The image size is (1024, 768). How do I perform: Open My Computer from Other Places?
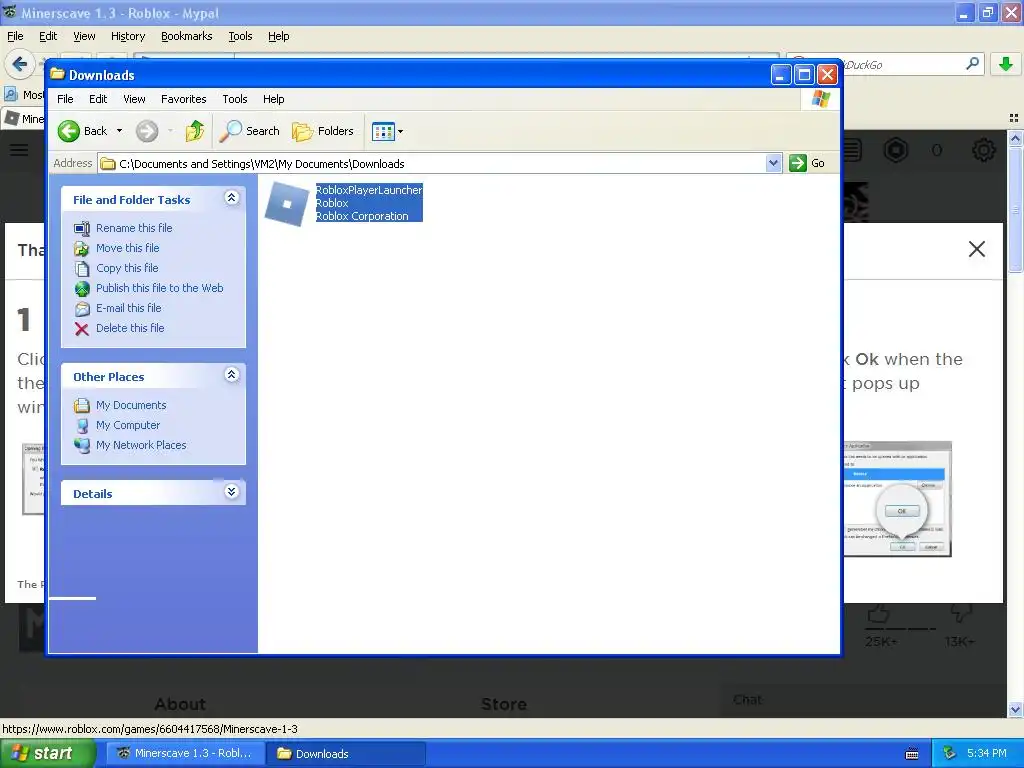pos(127,425)
